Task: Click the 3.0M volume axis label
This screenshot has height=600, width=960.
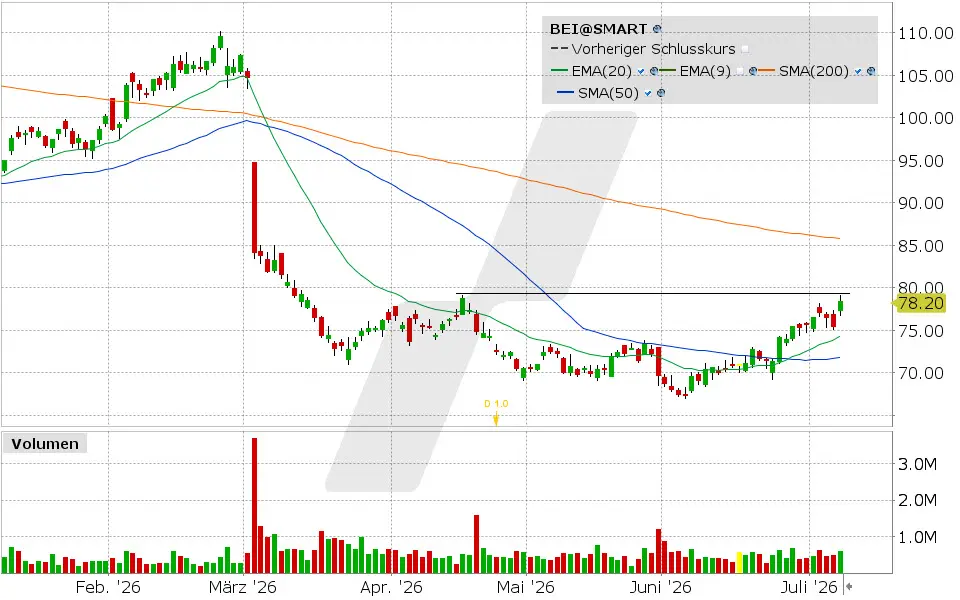Action: coord(917,464)
